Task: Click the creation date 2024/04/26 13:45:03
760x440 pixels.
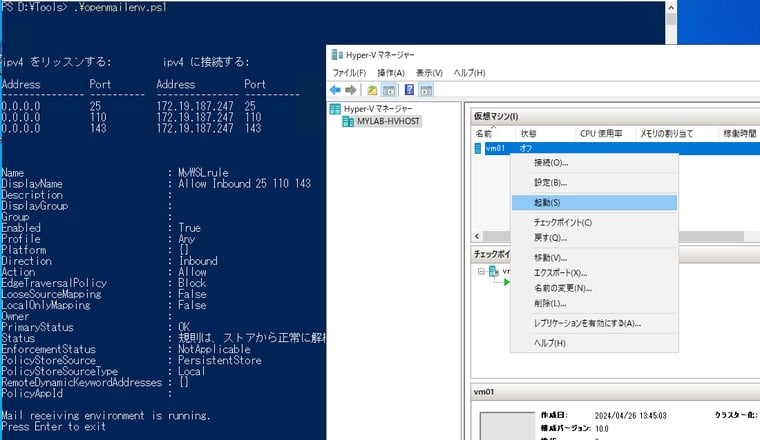Action: point(630,416)
